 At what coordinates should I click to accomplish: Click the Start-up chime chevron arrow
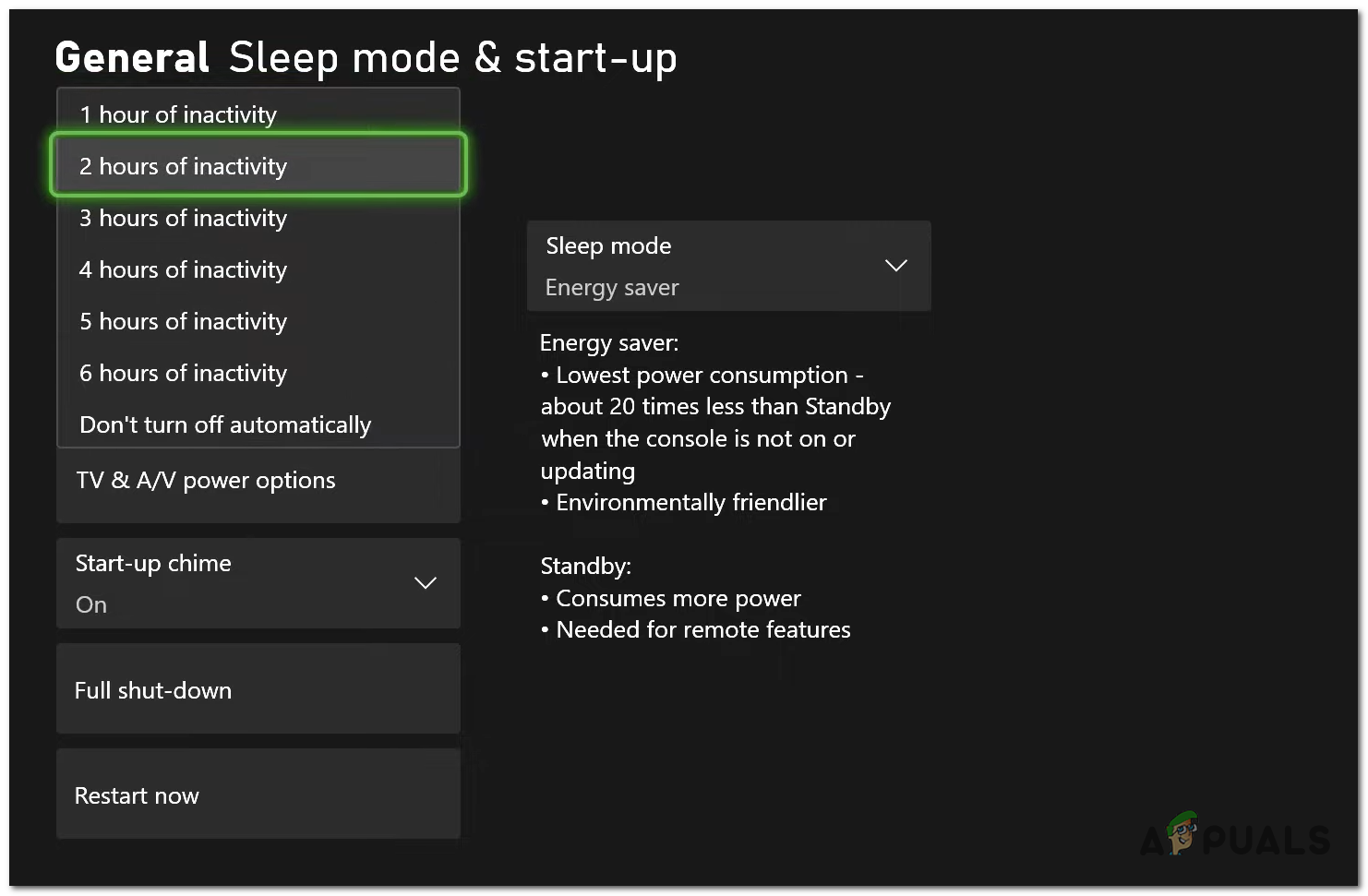[x=426, y=583]
